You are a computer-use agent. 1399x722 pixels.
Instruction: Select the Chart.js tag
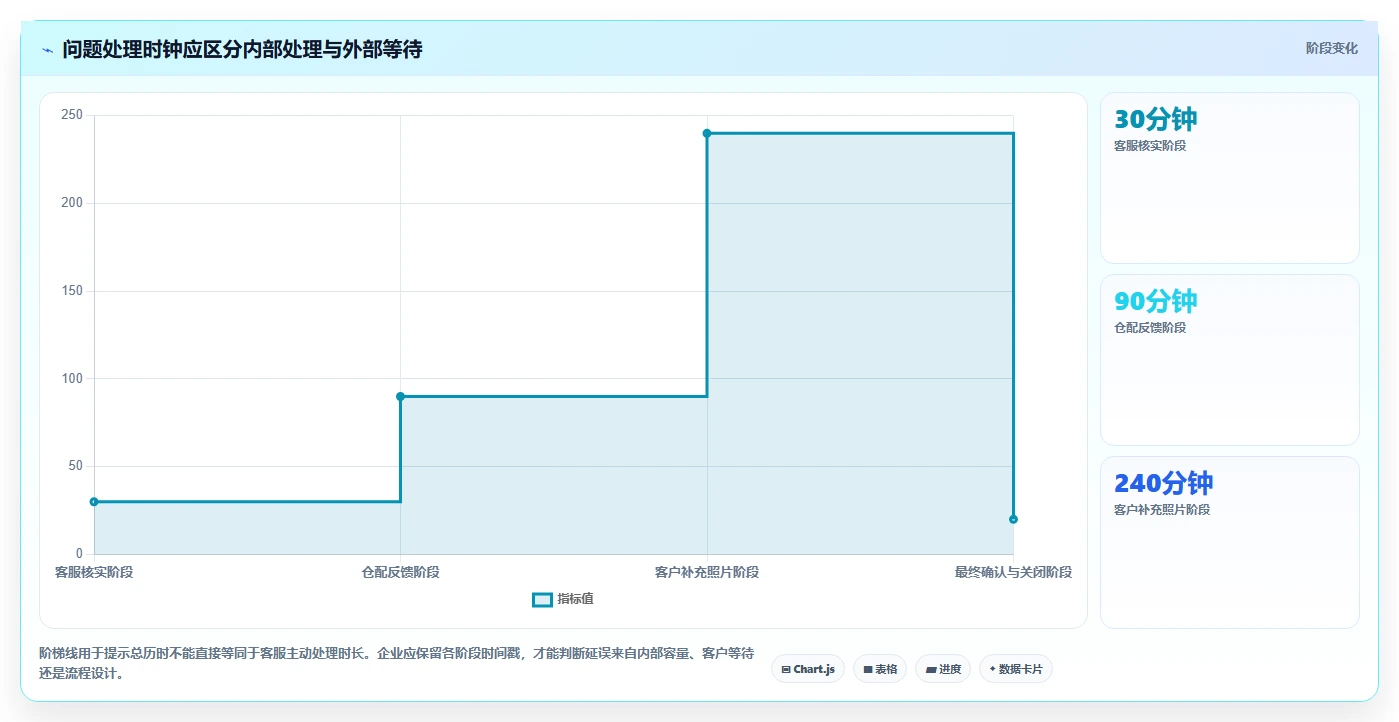click(808, 669)
